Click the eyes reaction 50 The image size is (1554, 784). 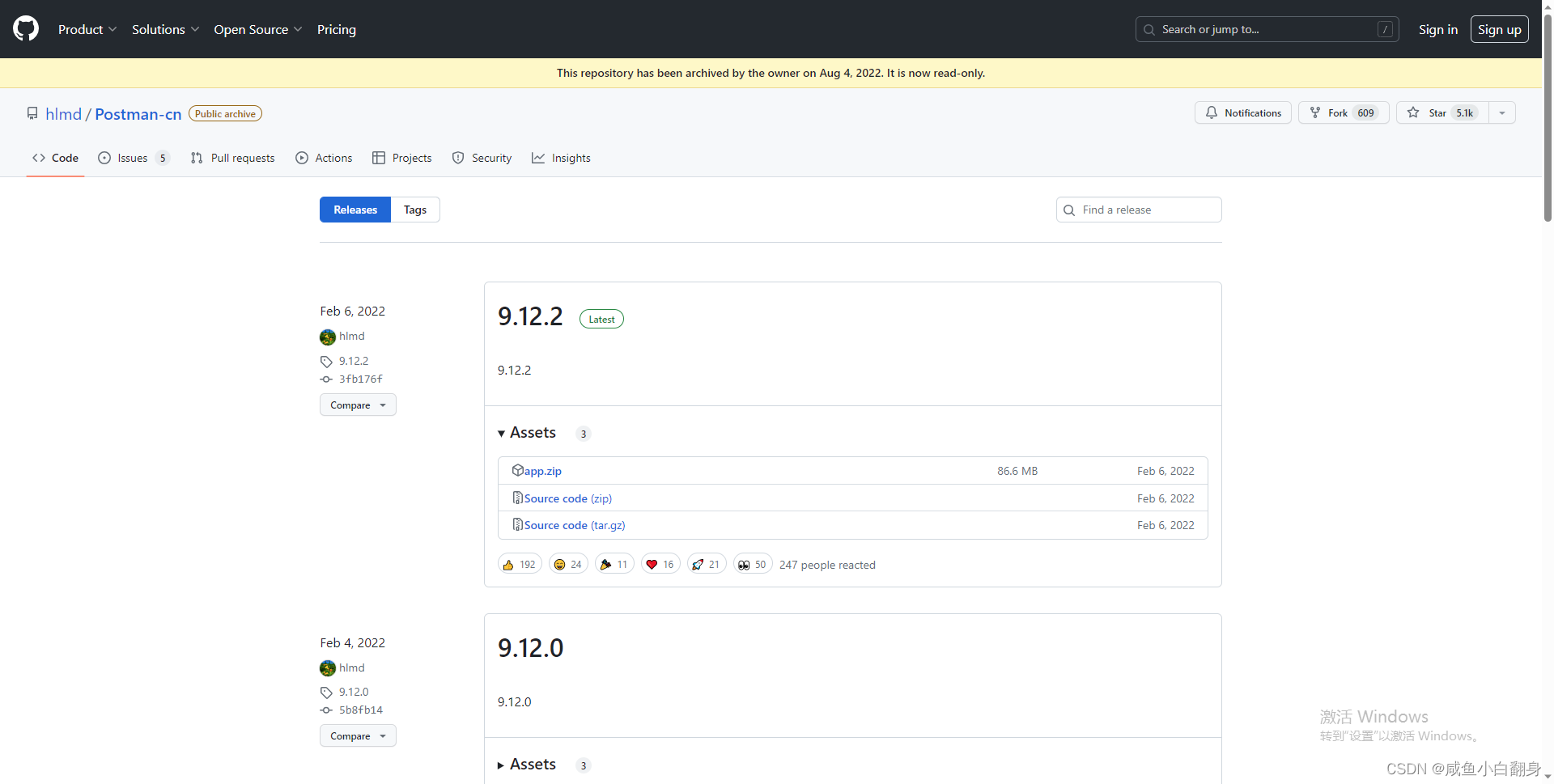coord(753,564)
